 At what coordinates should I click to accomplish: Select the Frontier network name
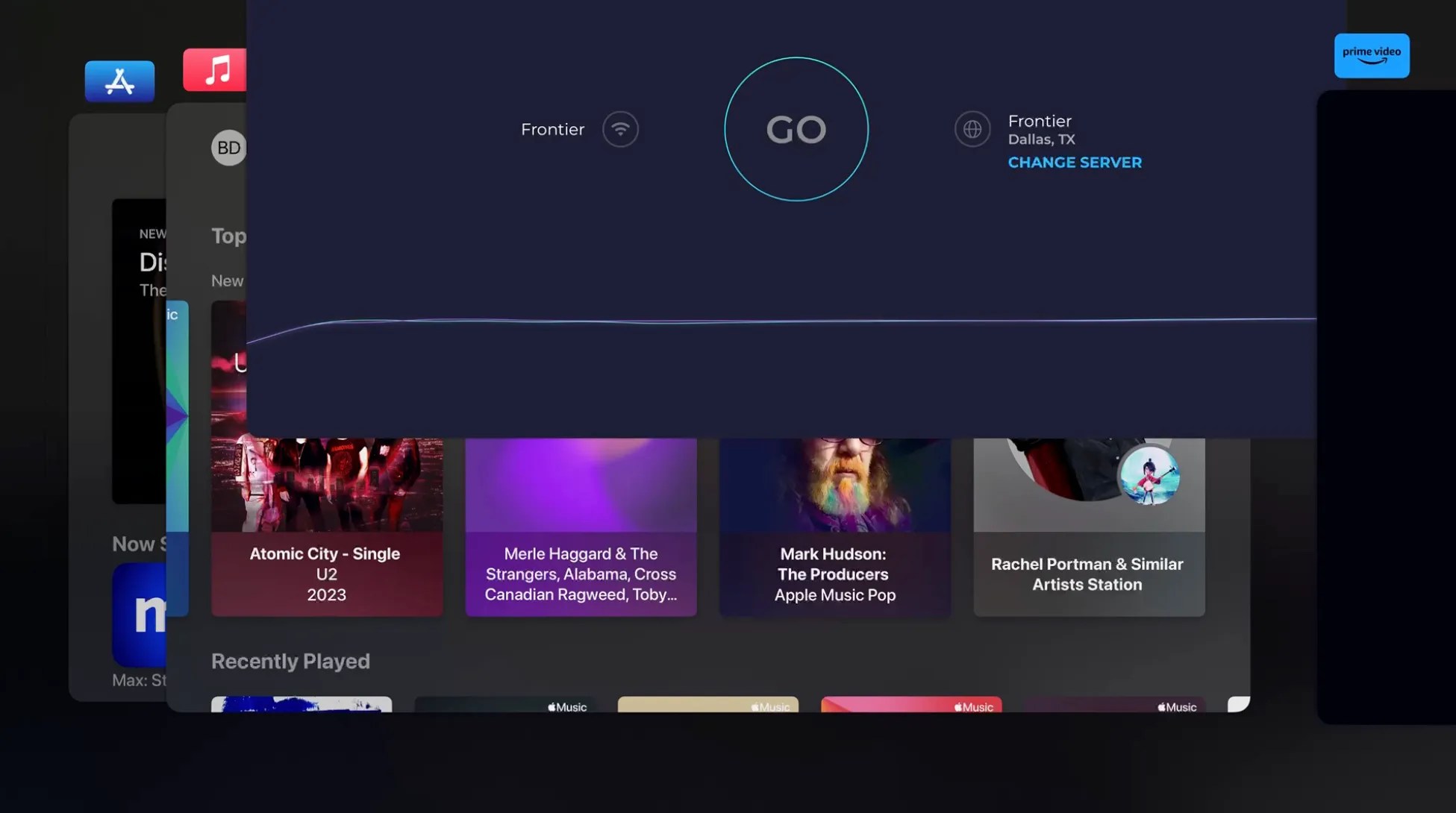tap(552, 128)
